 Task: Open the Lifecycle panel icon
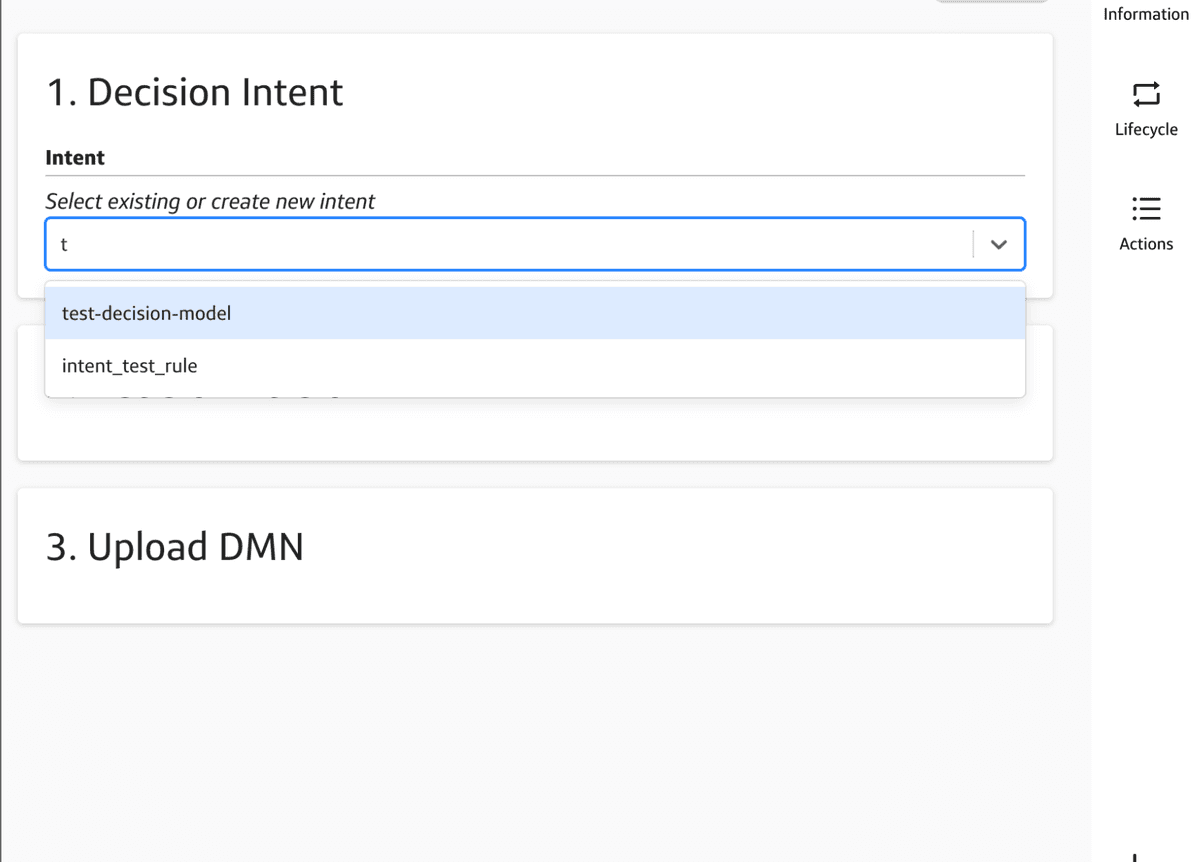(1146, 94)
